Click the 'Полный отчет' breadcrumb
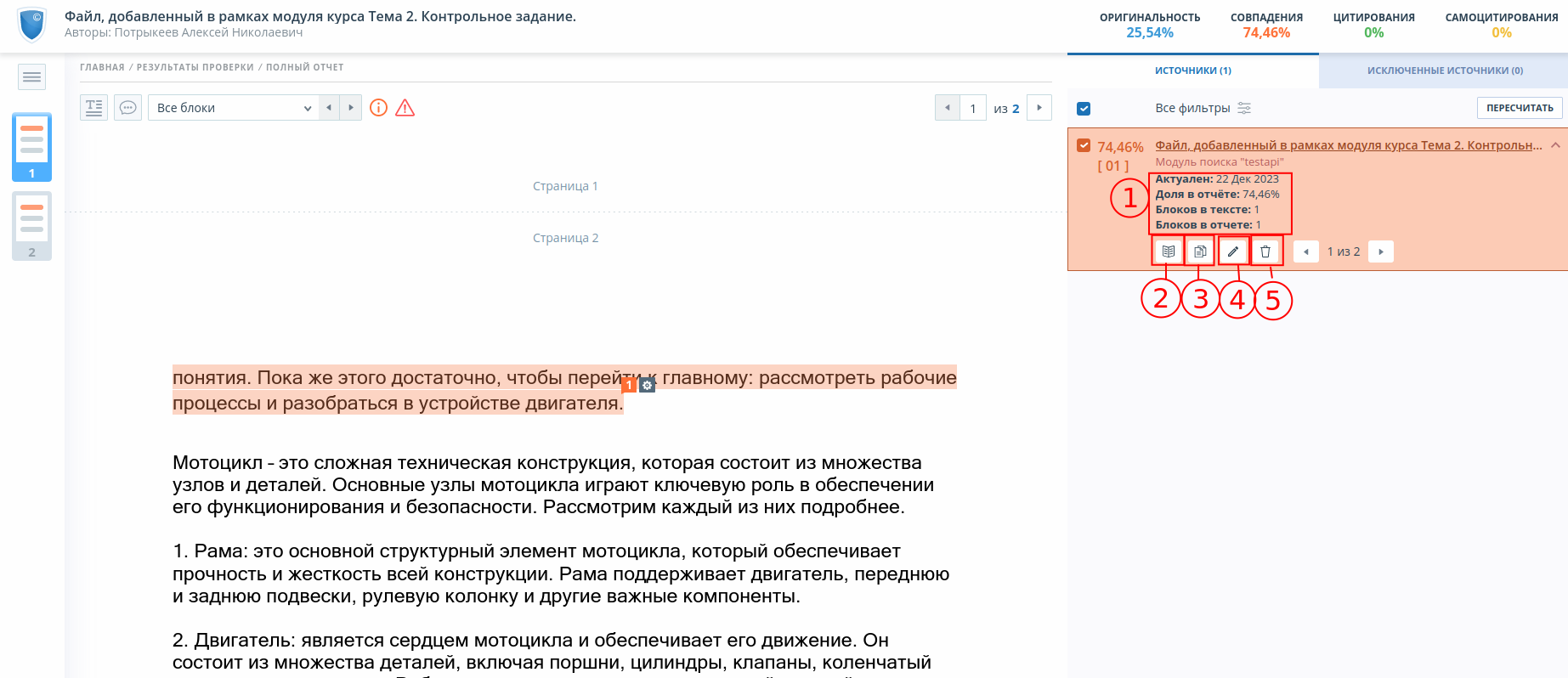This screenshot has width=1568, height=678. [304, 67]
